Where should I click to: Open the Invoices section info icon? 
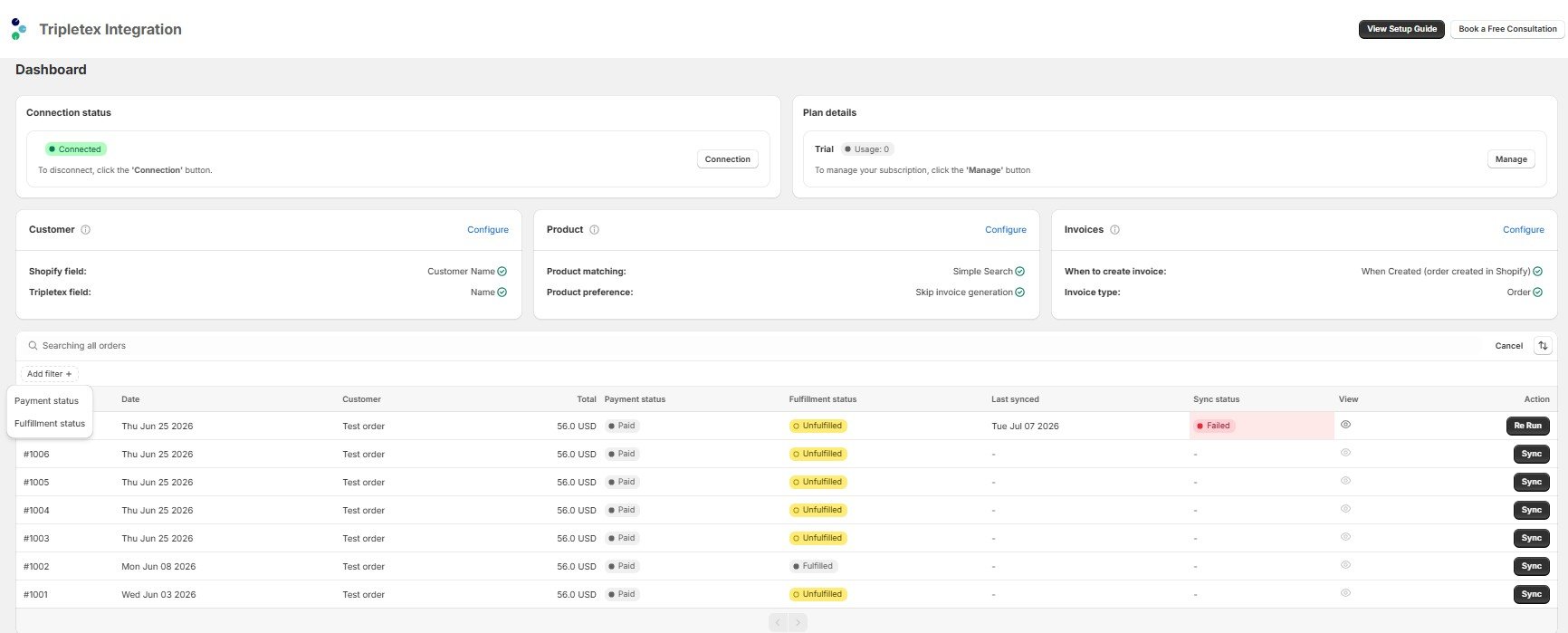click(1115, 230)
